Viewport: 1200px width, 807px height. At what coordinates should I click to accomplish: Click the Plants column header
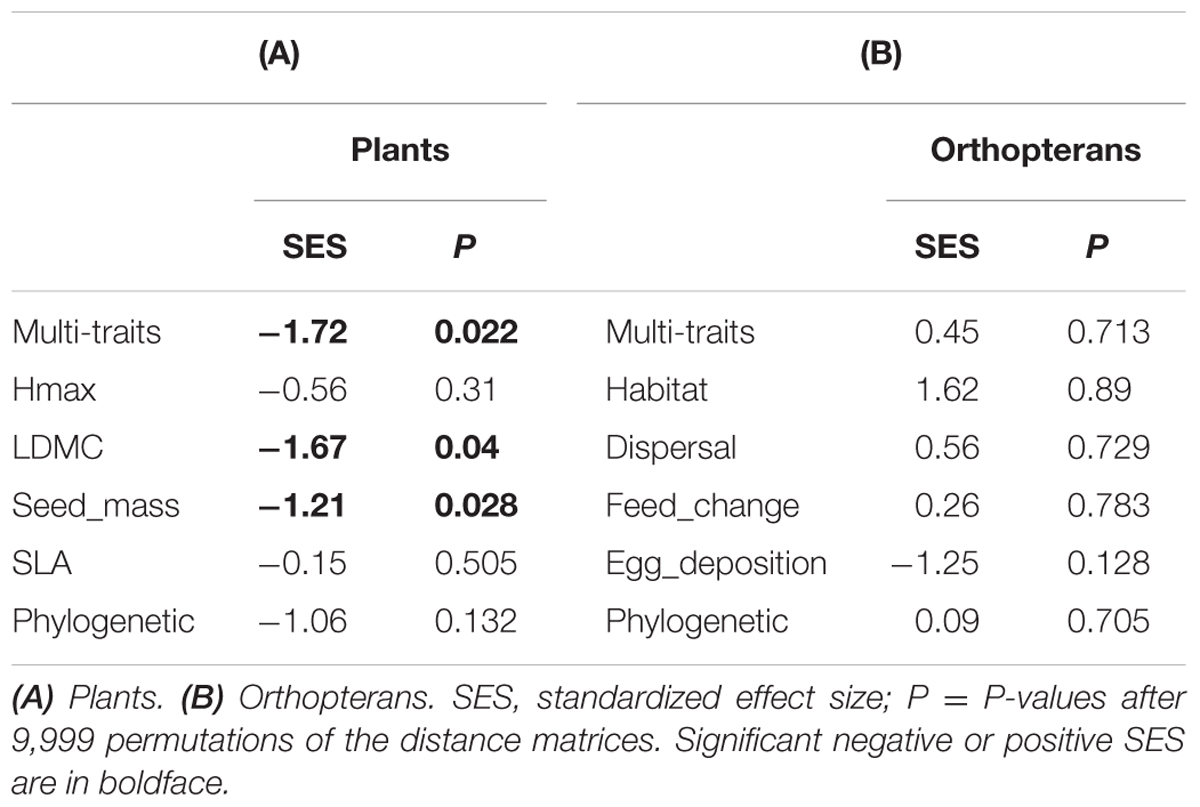[400, 150]
